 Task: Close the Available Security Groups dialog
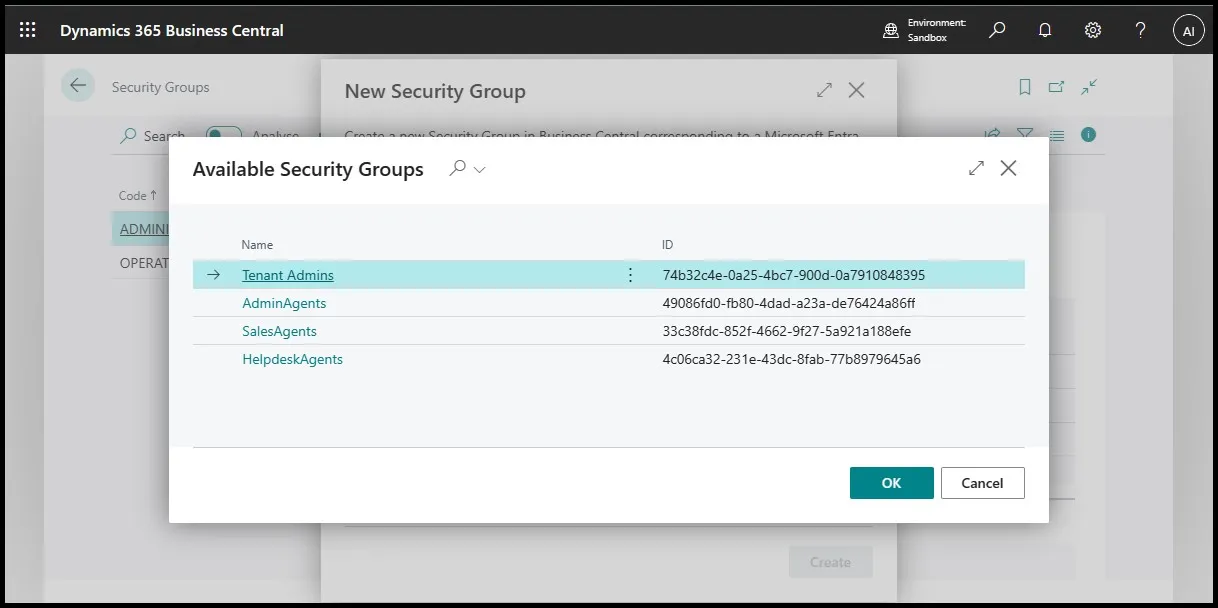pyautogui.click(x=1009, y=169)
